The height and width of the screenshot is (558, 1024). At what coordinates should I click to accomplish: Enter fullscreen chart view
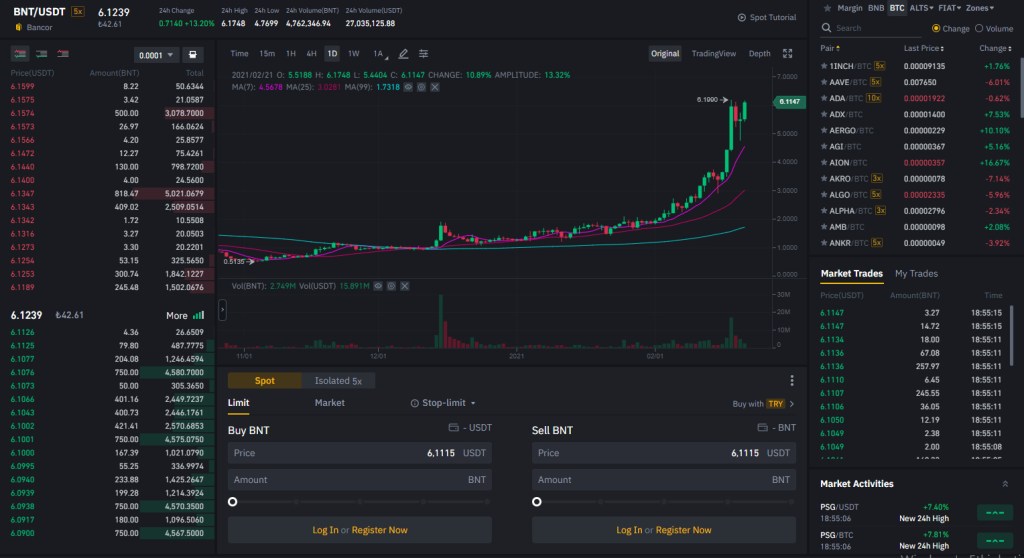tap(788, 54)
